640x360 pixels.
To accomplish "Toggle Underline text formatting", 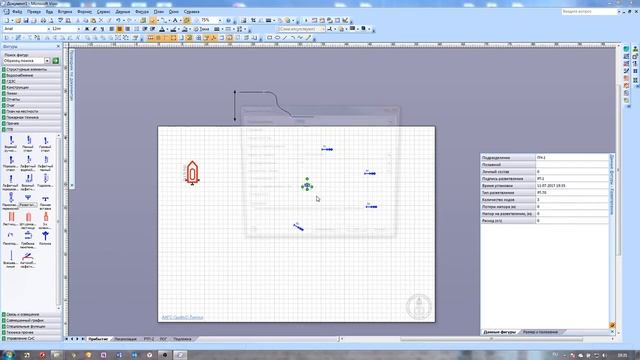I will click(102, 29).
